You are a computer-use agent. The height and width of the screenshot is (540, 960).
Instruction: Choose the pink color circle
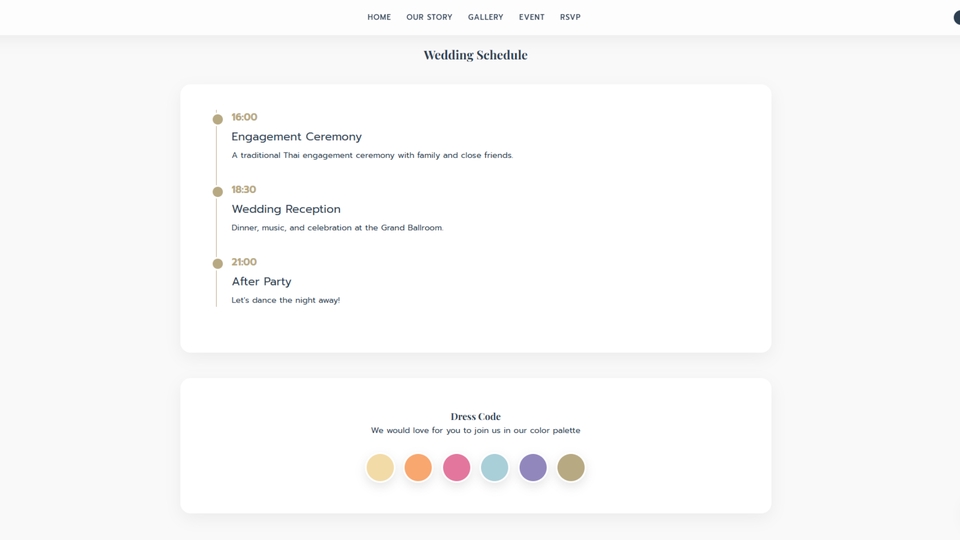pos(456,467)
